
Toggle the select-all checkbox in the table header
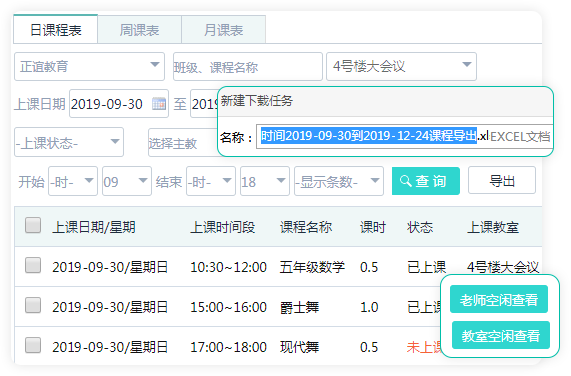coord(33,225)
